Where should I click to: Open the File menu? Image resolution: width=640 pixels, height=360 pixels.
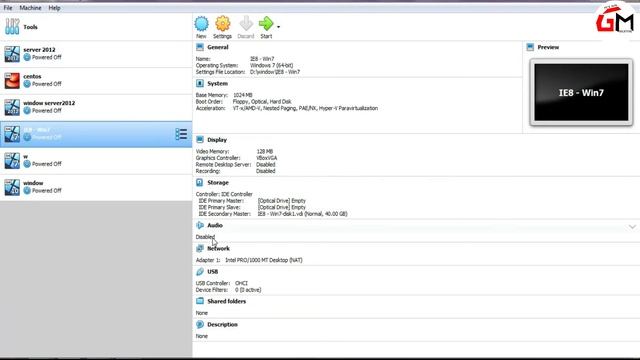coord(8,8)
